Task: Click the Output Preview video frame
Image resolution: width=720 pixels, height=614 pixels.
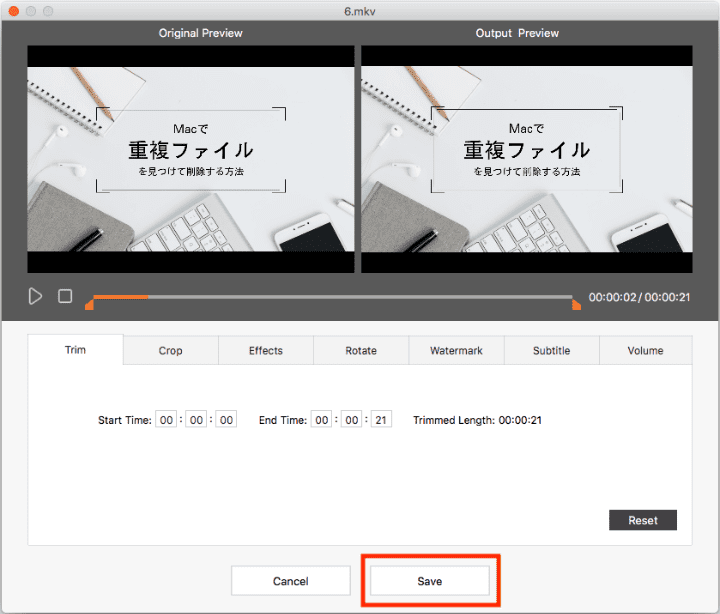Action: click(526, 159)
